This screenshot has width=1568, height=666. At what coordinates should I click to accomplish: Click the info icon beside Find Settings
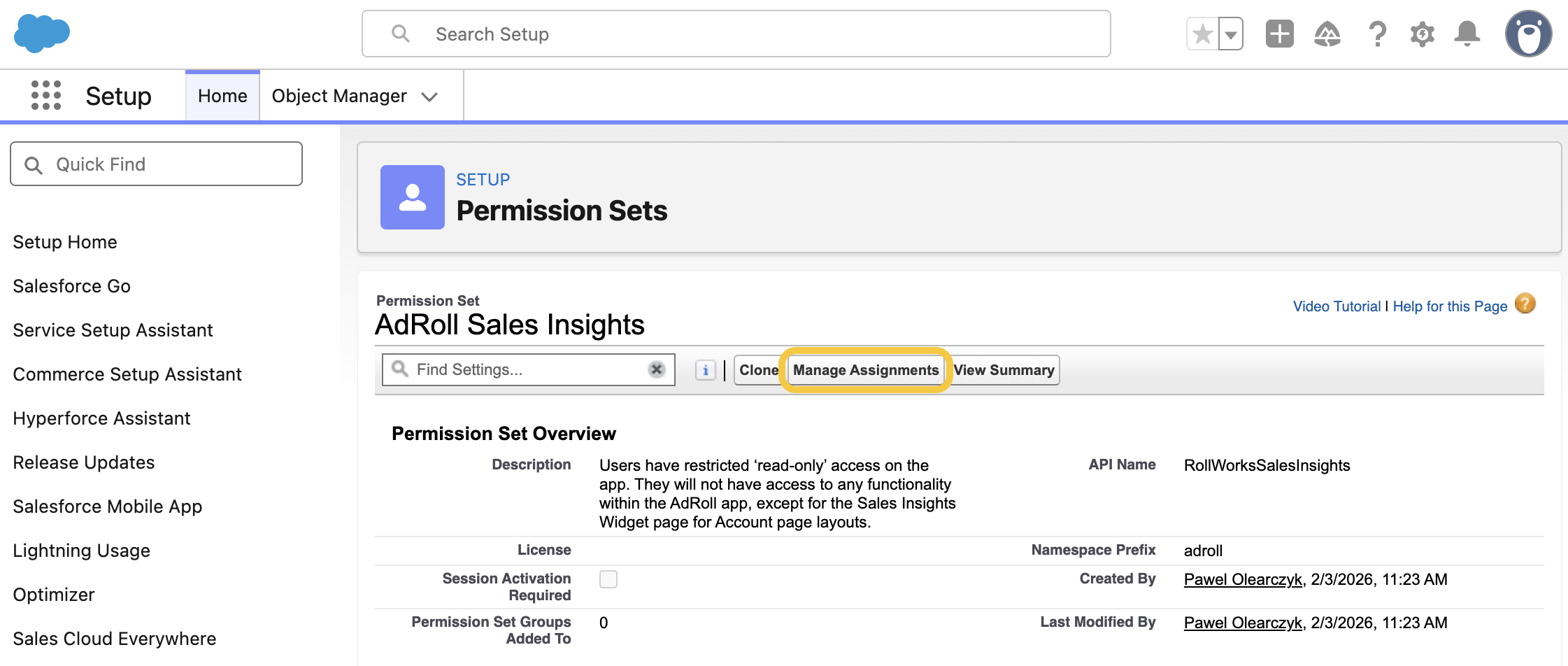tap(705, 370)
